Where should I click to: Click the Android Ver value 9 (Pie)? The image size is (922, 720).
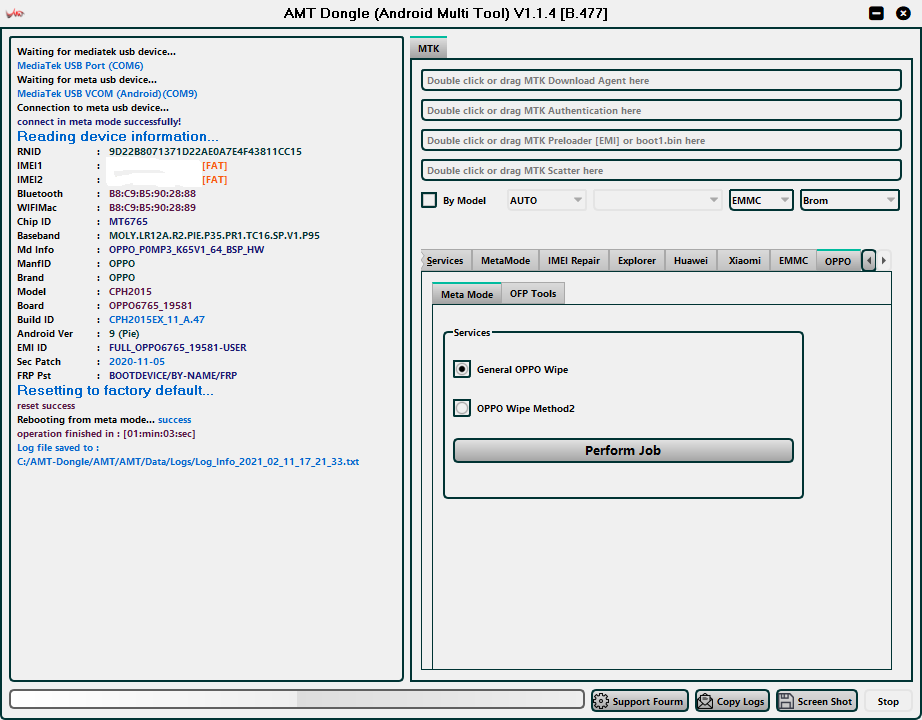124,334
